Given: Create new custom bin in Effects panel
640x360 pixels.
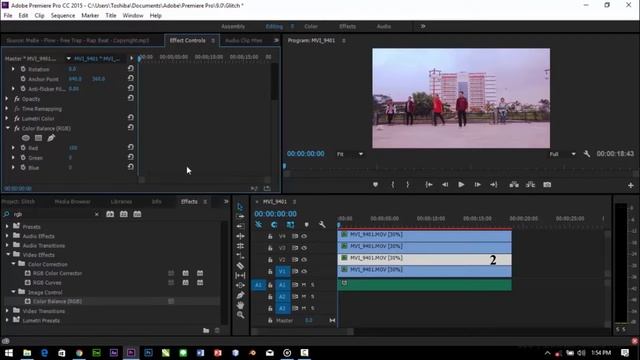Looking at the screenshot, I should tap(206, 331).
